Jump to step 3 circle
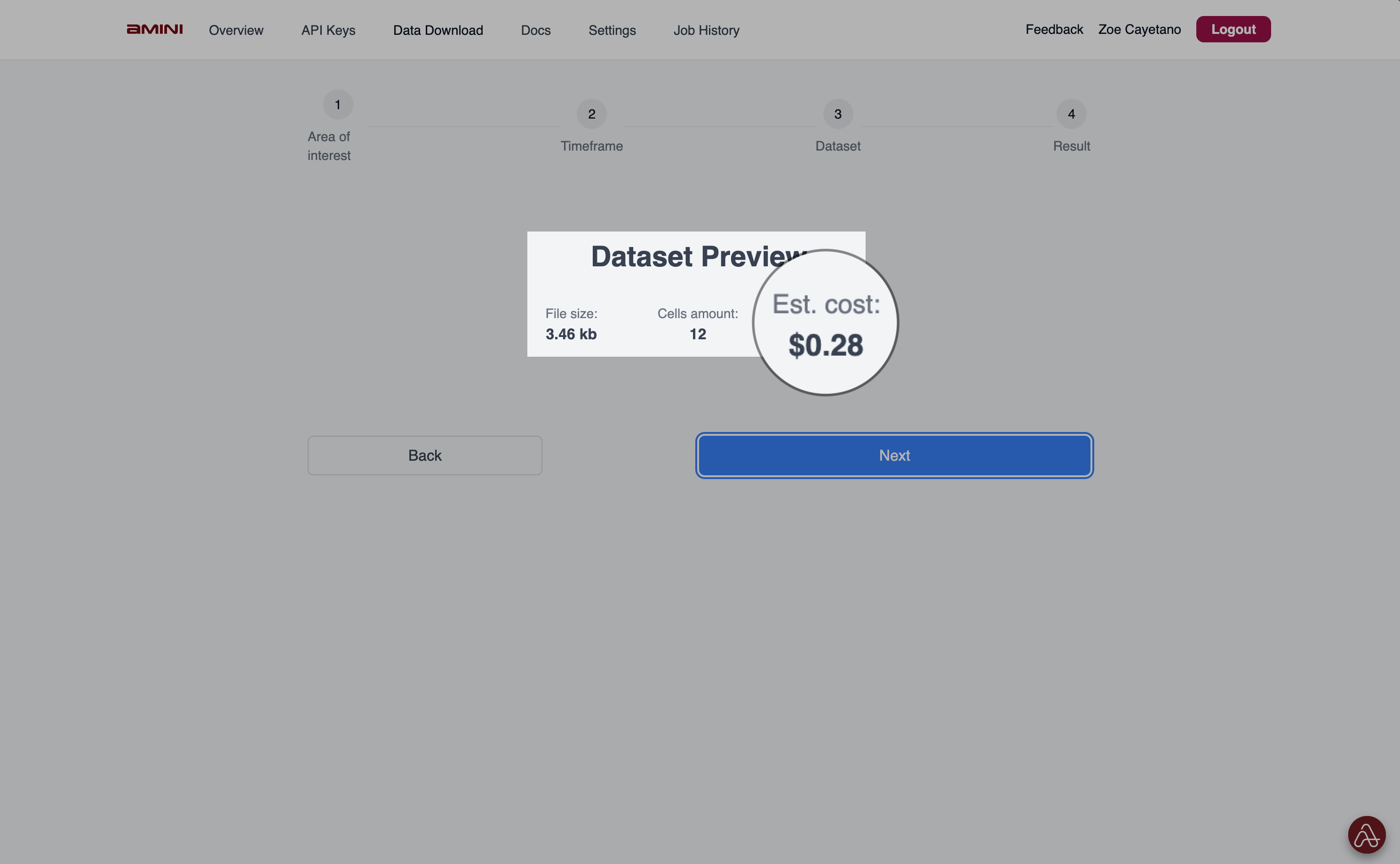Screen dimensions: 1400x864 [x=837, y=114]
